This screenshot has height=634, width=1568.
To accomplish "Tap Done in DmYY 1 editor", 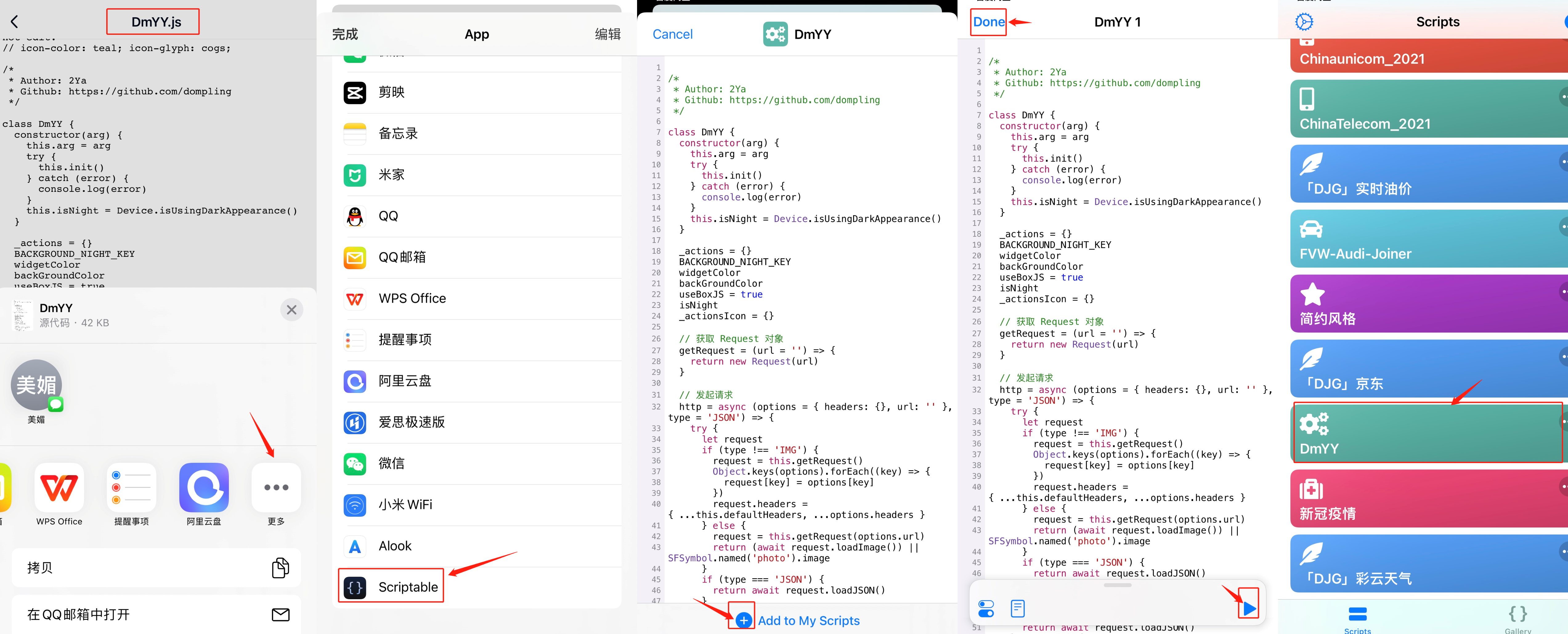I will (x=989, y=22).
